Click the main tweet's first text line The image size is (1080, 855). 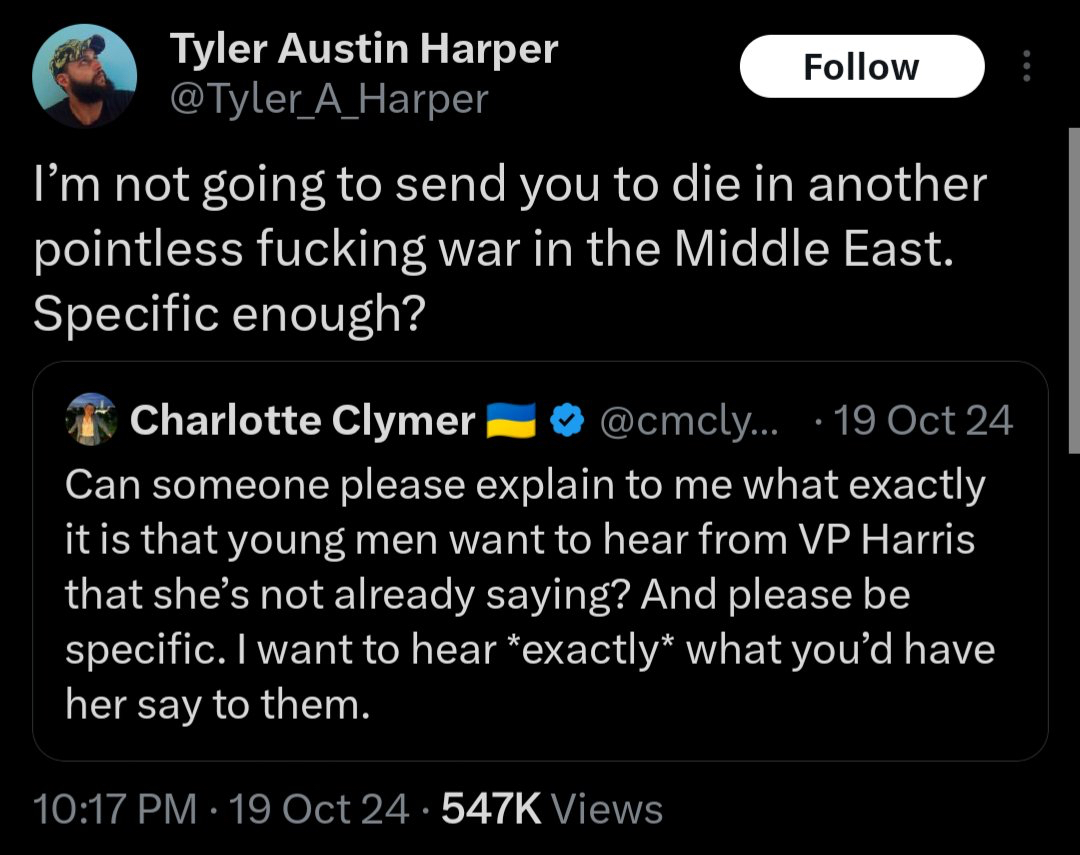tap(509, 187)
